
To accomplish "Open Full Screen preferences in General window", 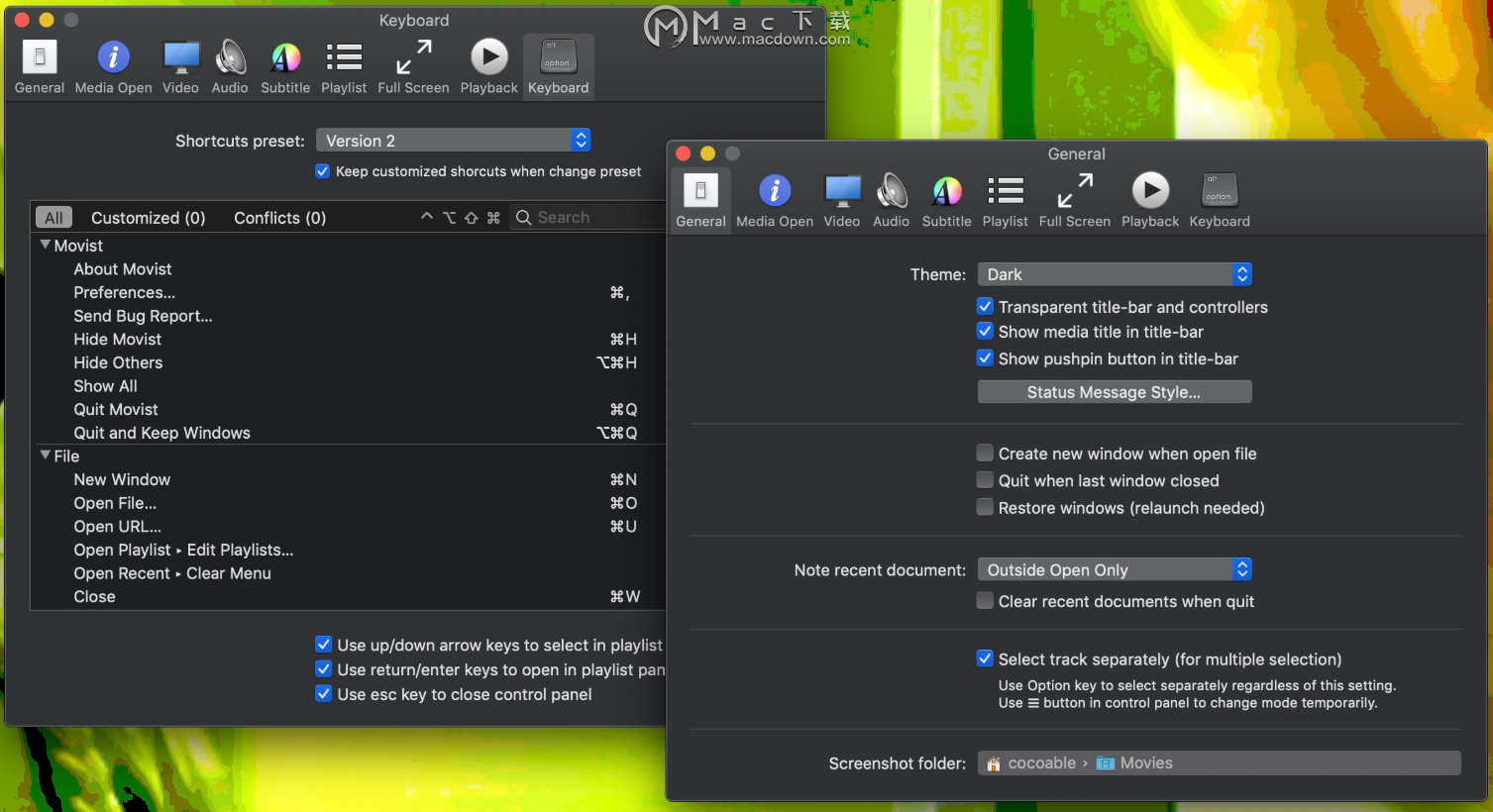I will coord(1074,200).
